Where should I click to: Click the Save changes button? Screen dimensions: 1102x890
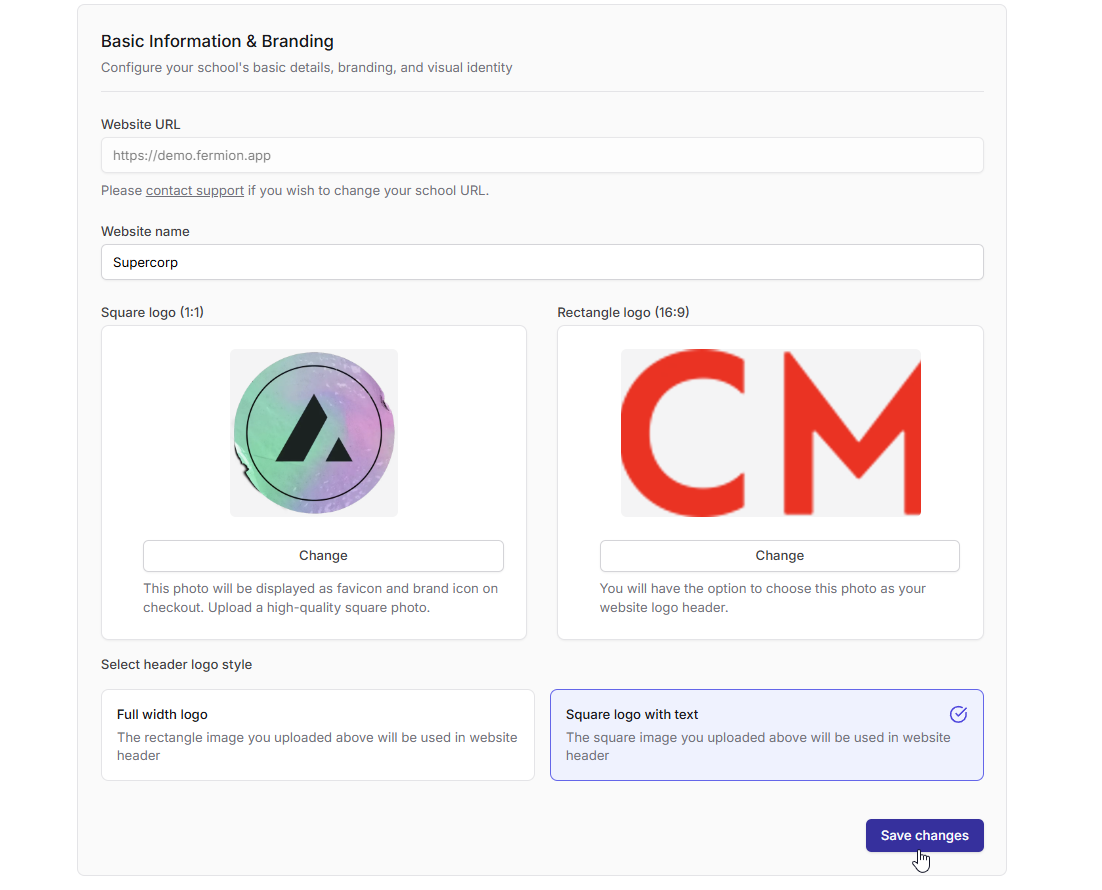[x=924, y=835]
